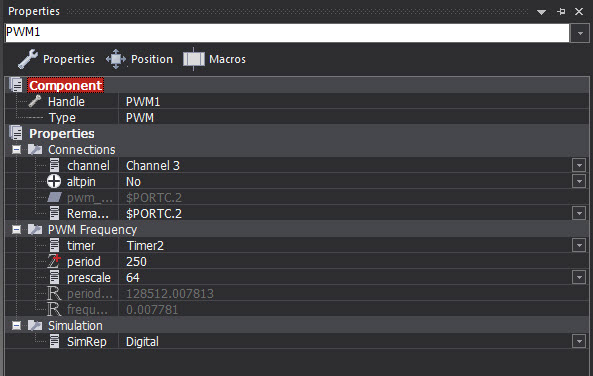Click the PWM1 component name field
The image size is (593, 376).
coord(287,33)
